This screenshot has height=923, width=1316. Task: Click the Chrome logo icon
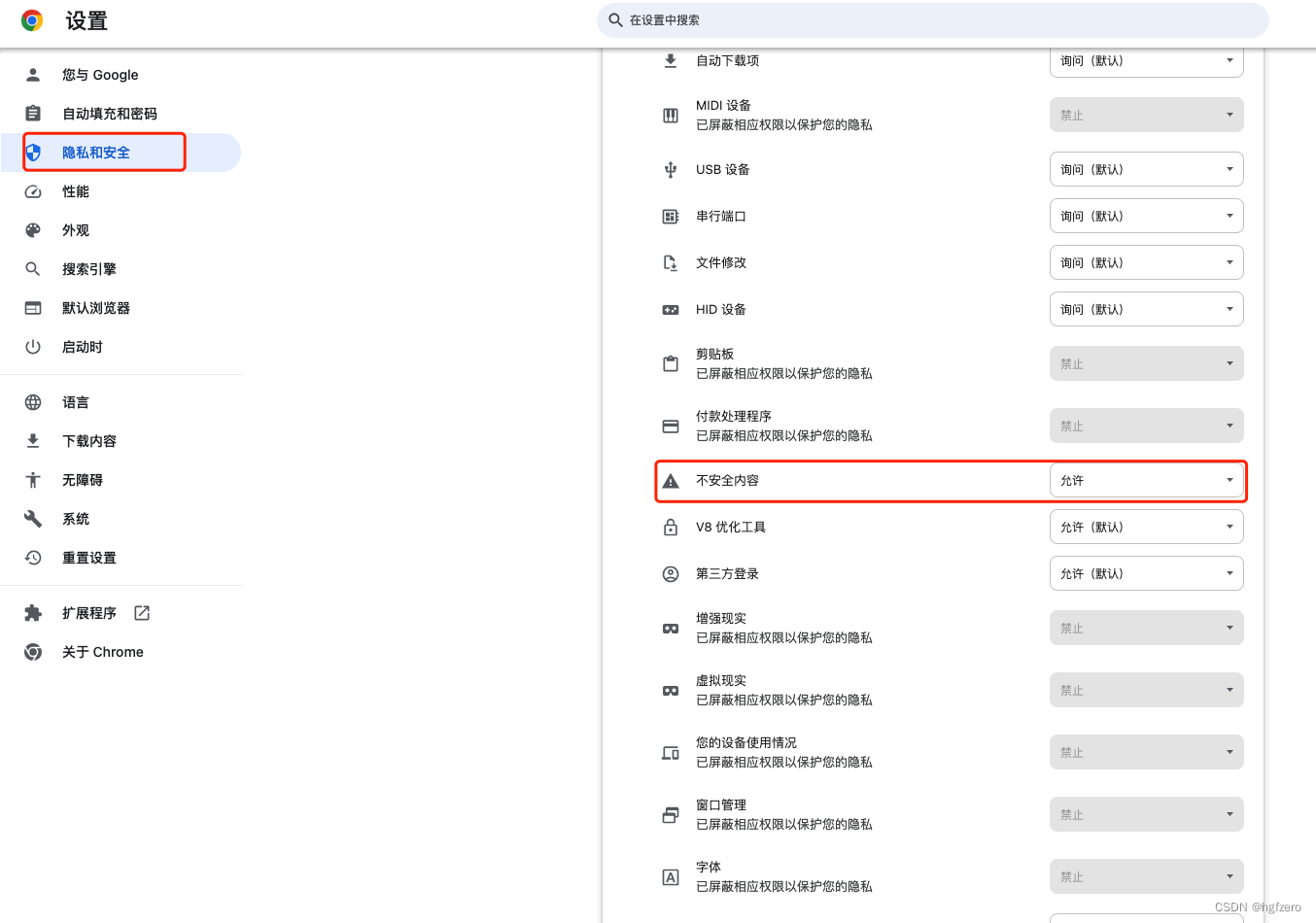tap(32, 20)
